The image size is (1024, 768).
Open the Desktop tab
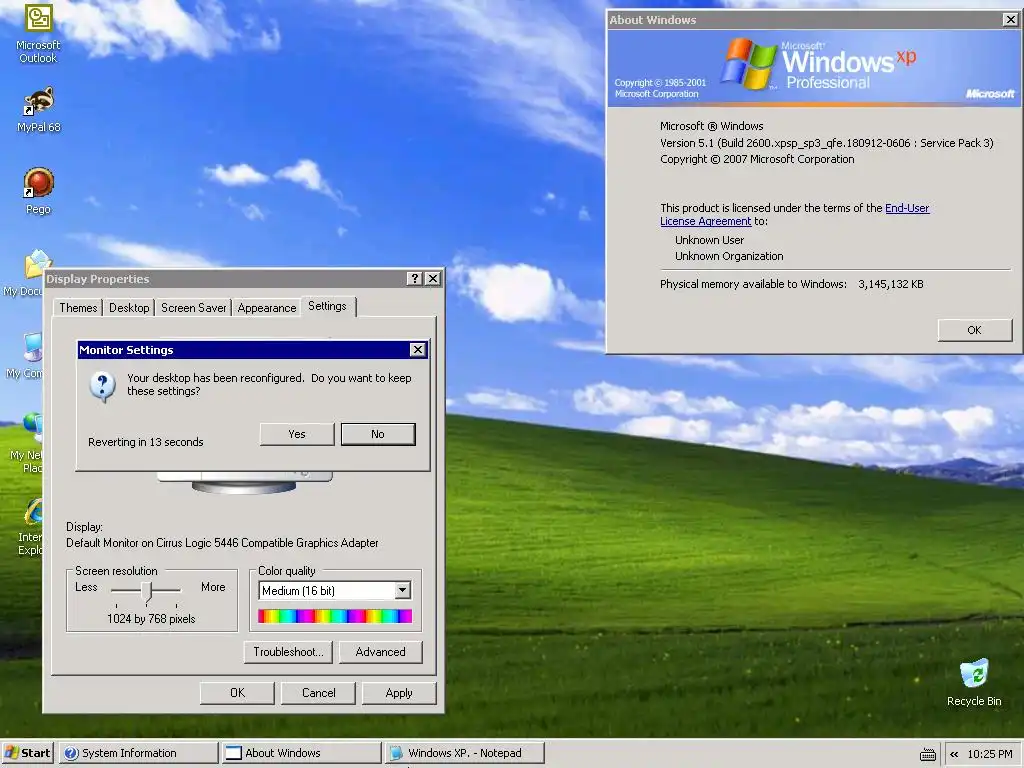[129, 308]
